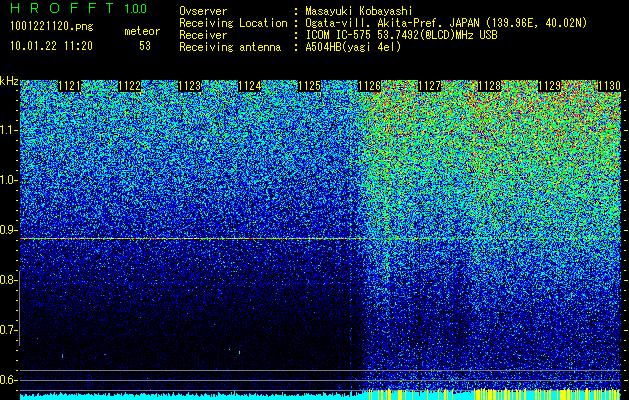
Task: Click the 1127 time marker
Action: point(430,86)
